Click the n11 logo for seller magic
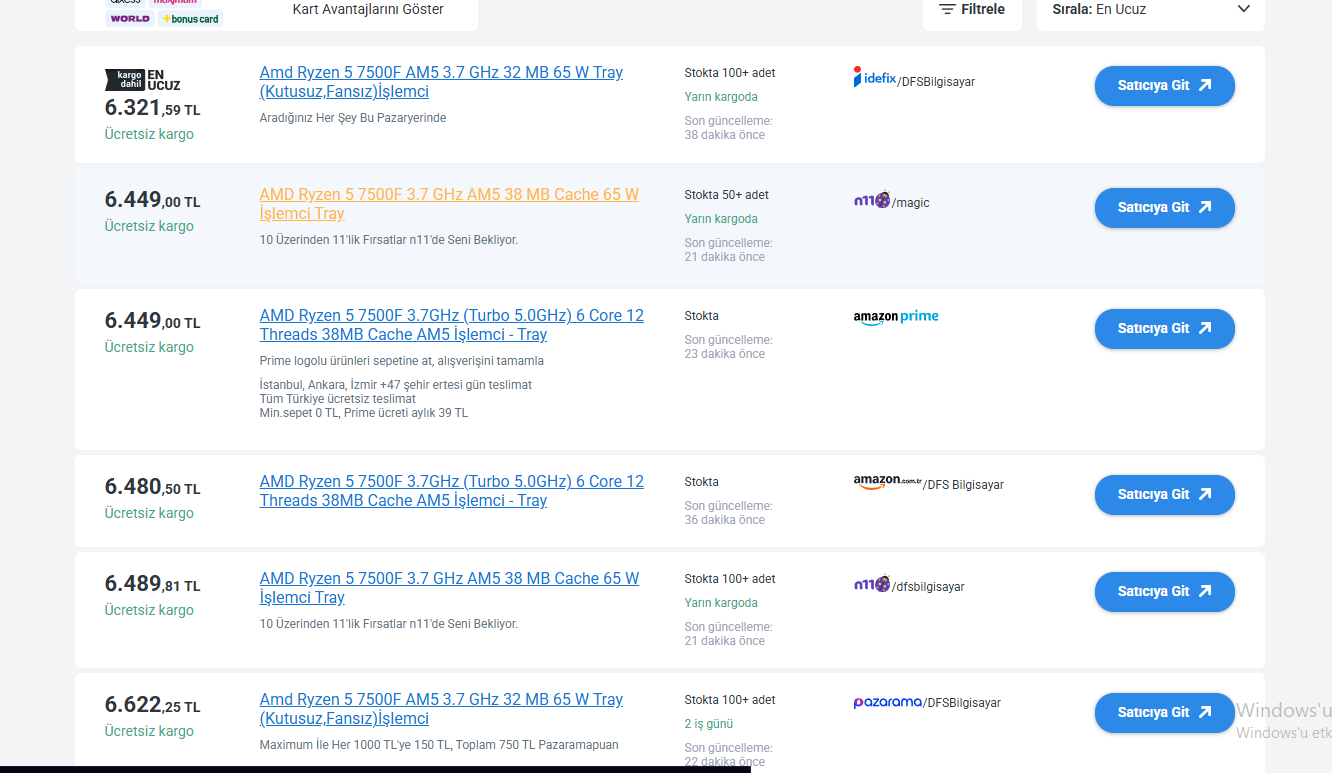Image resolution: width=1332 pixels, height=773 pixels. point(872,200)
